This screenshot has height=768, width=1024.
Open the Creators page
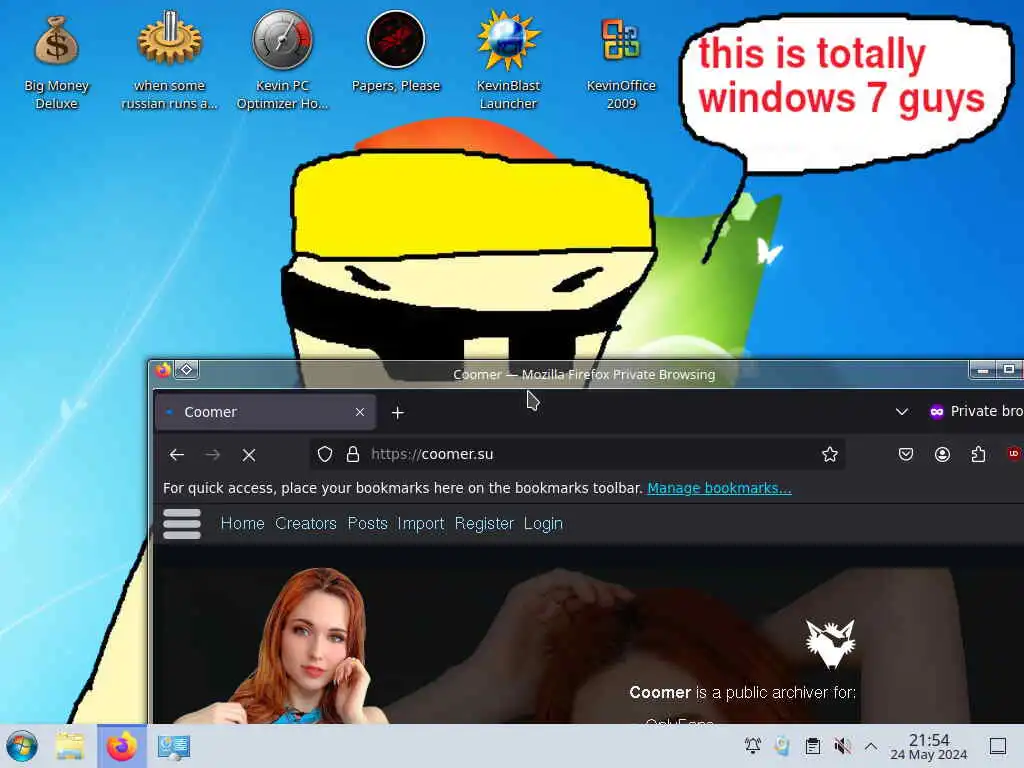coord(306,524)
